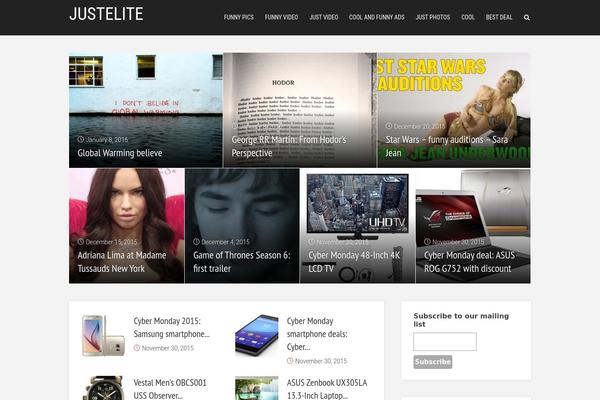Click clock icon beside January 8, 2016
This screenshot has height=400, width=600.
[x=80, y=139]
